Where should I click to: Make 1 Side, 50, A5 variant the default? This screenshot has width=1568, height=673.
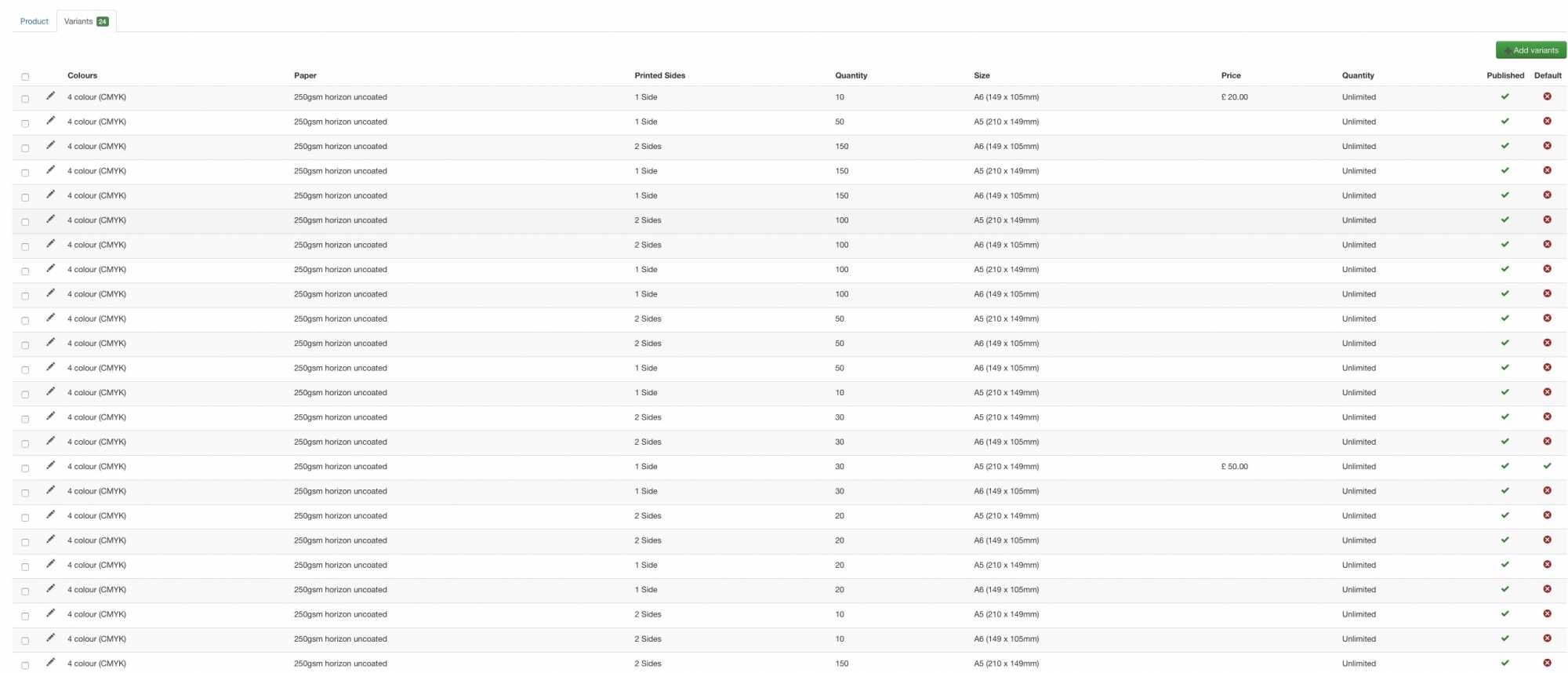[1547, 121]
